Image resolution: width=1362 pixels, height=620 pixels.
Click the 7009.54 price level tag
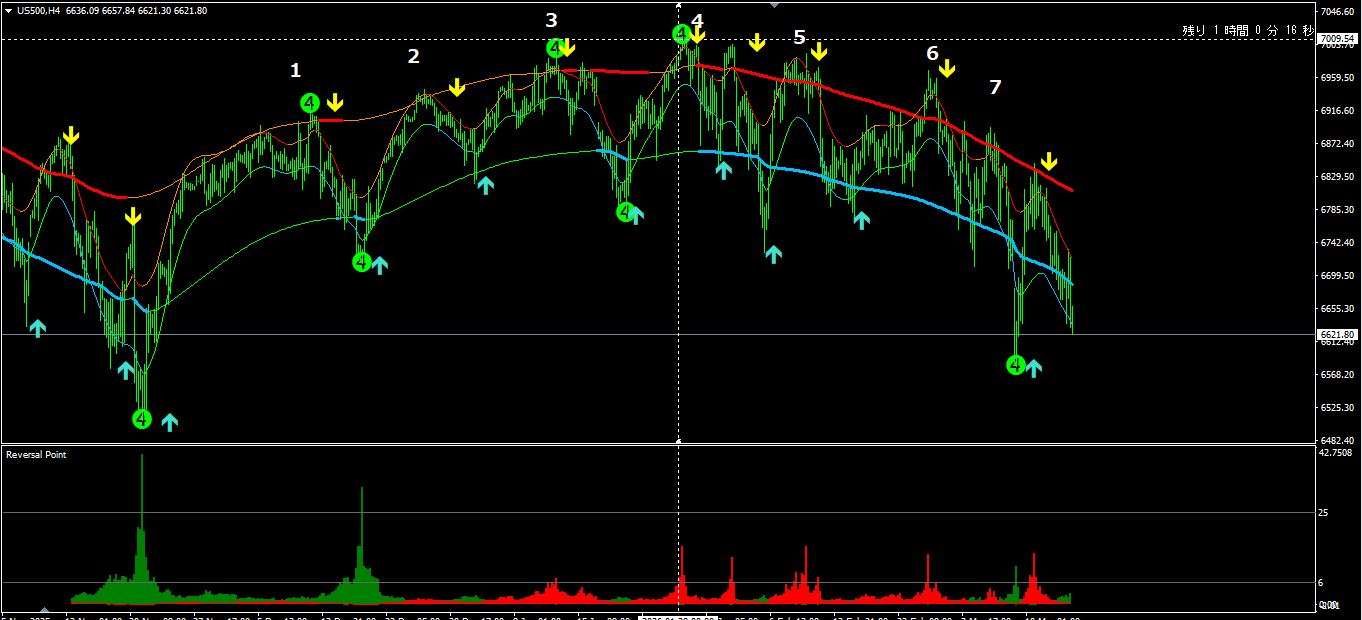tap(1337, 39)
